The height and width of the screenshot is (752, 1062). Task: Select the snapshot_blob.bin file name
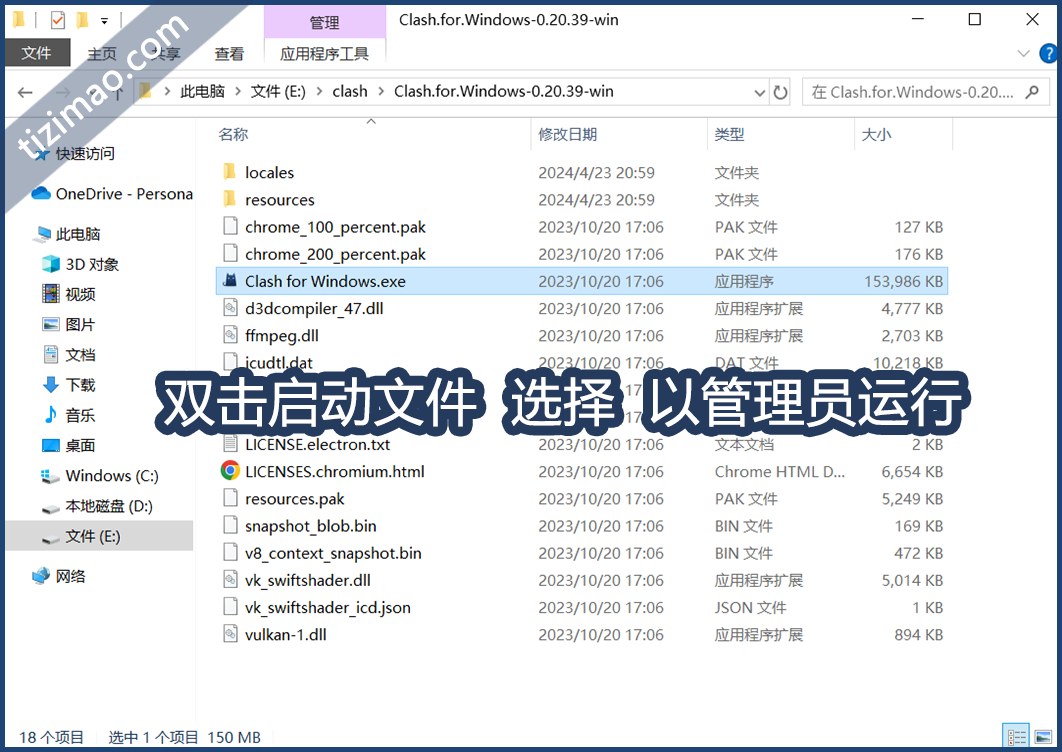311,526
